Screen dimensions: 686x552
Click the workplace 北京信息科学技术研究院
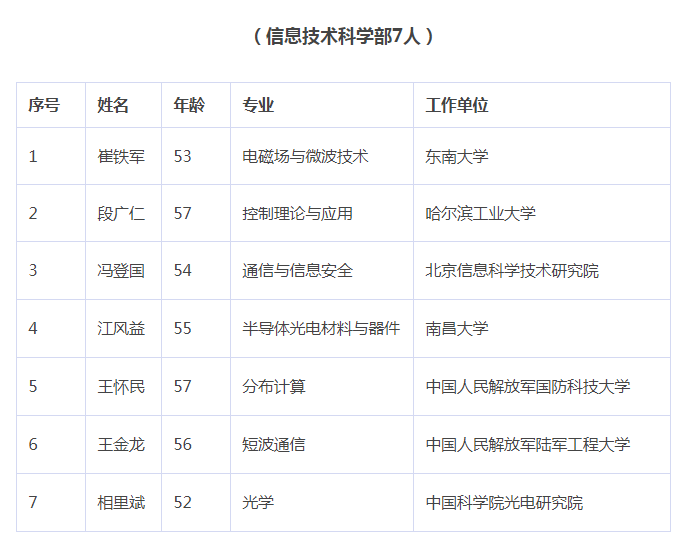pyautogui.click(x=512, y=271)
